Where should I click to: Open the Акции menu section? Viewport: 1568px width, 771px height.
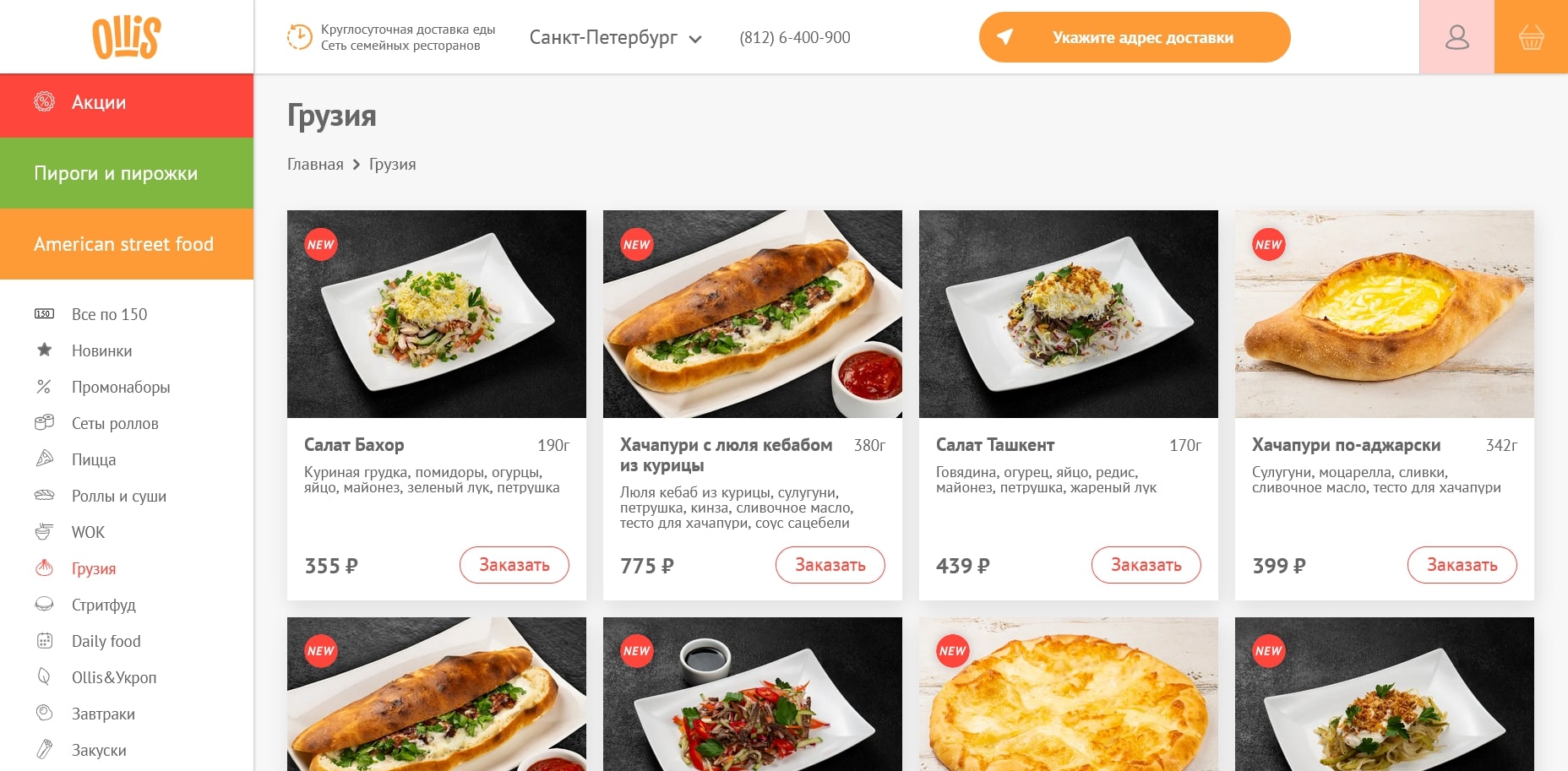tap(127, 102)
